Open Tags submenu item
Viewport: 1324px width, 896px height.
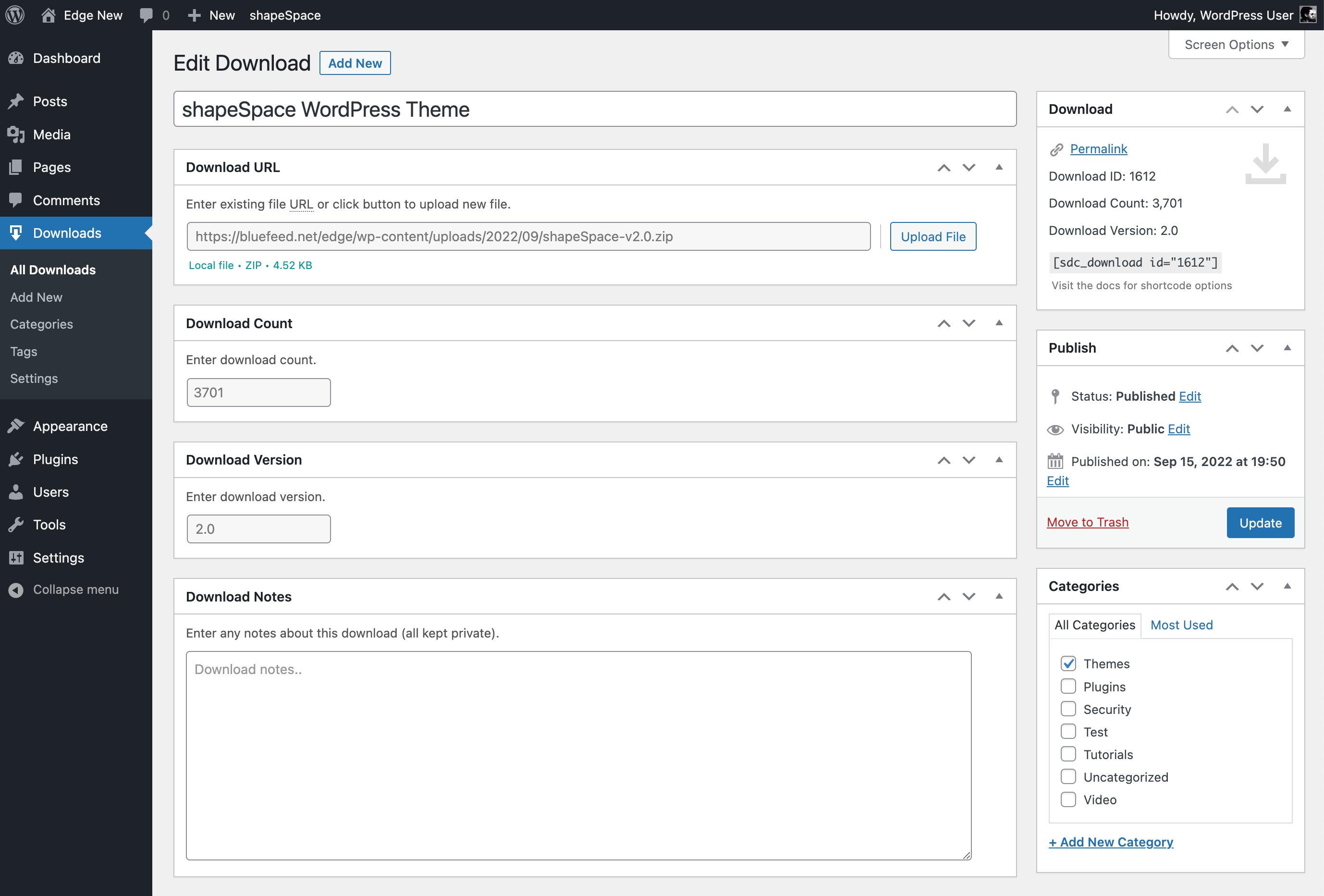coord(24,352)
